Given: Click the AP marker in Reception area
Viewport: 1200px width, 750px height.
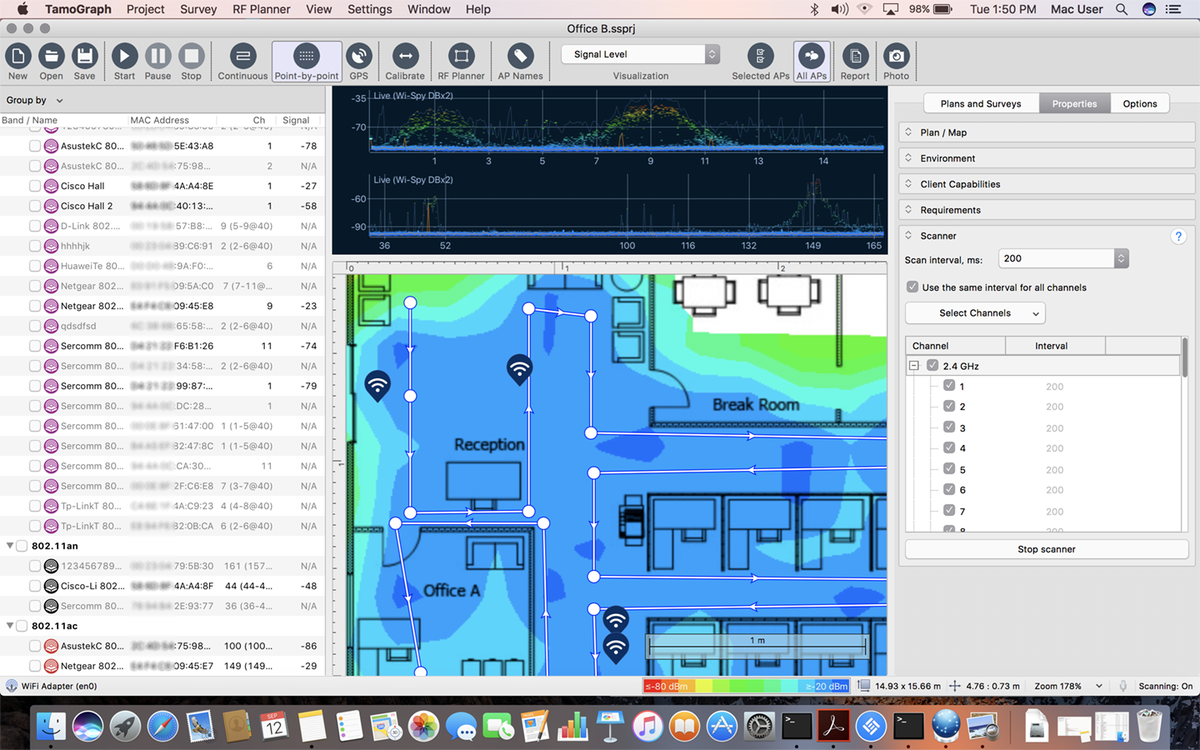Looking at the screenshot, I should tap(518, 370).
